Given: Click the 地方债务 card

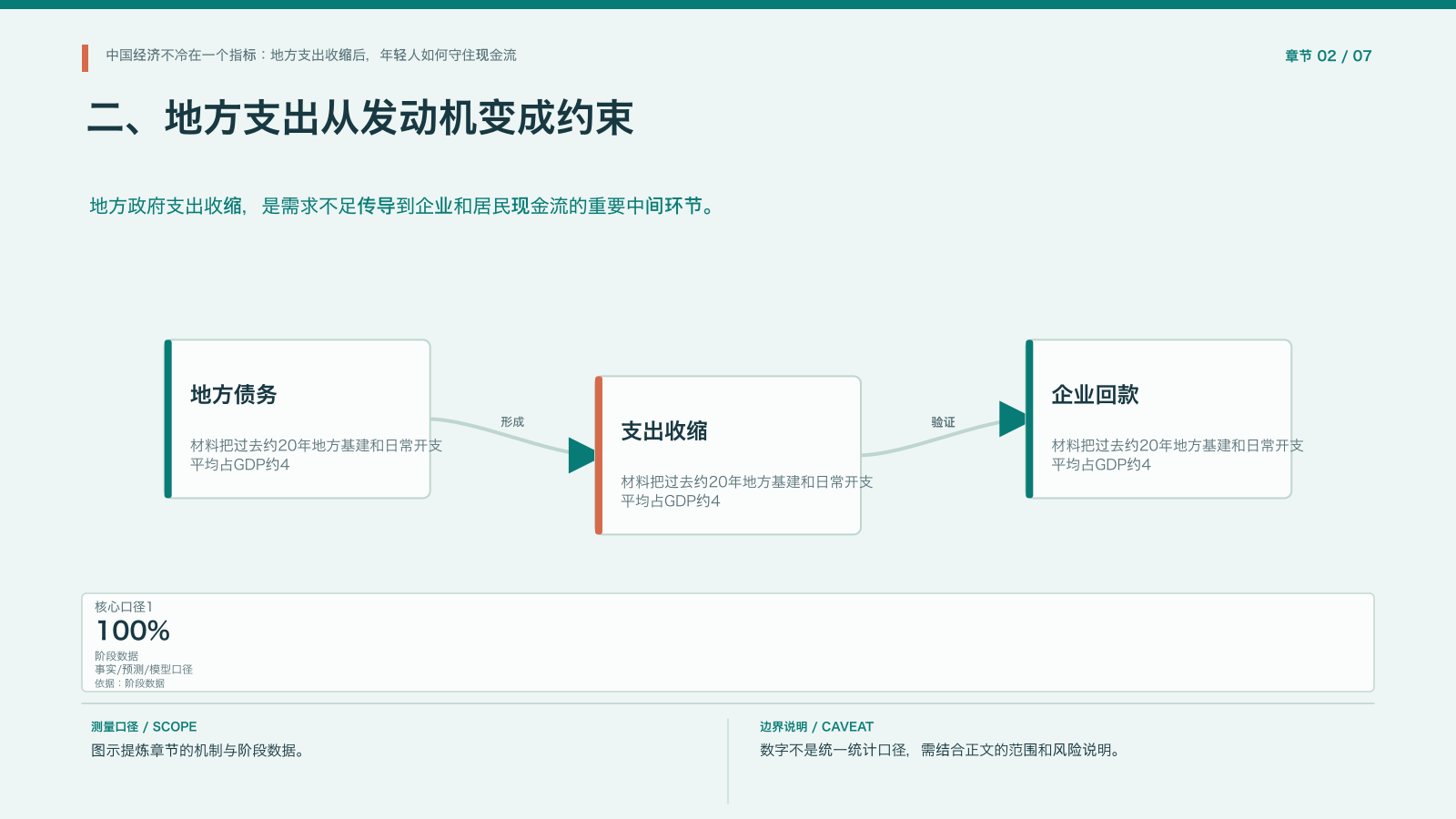Looking at the screenshot, I should pos(298,419).
